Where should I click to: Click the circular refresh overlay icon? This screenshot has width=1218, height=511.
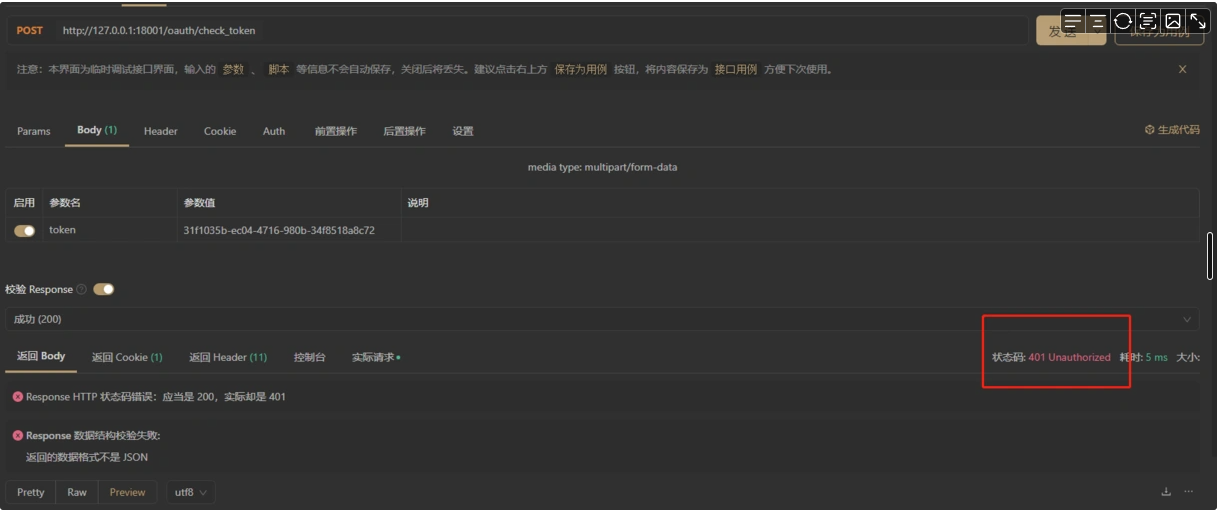click(1122, 21)
